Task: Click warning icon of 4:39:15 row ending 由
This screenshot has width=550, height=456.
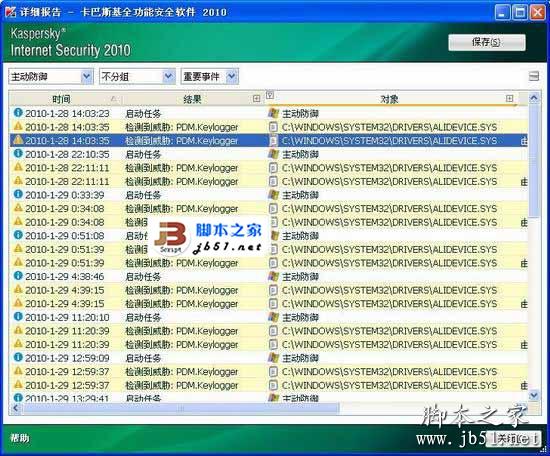Action: [18, 303]
